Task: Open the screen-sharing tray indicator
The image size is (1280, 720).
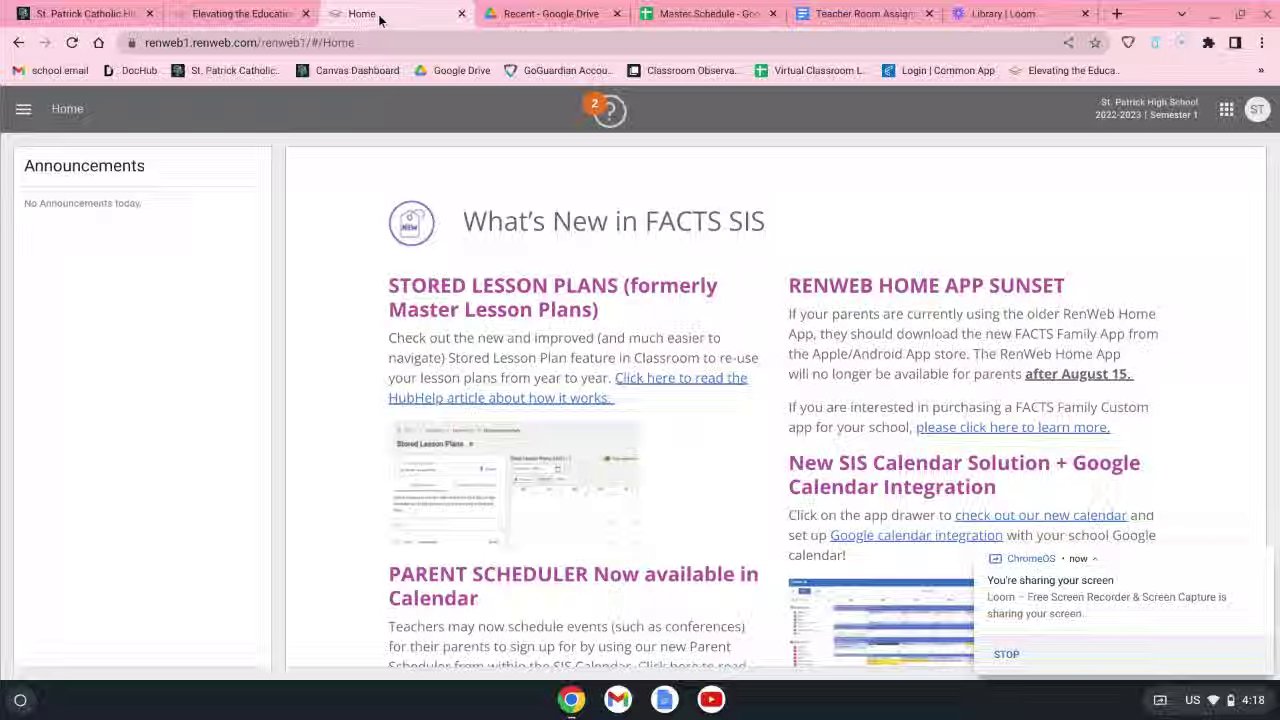Action: pyautogui.click(x=1160, y=700)
